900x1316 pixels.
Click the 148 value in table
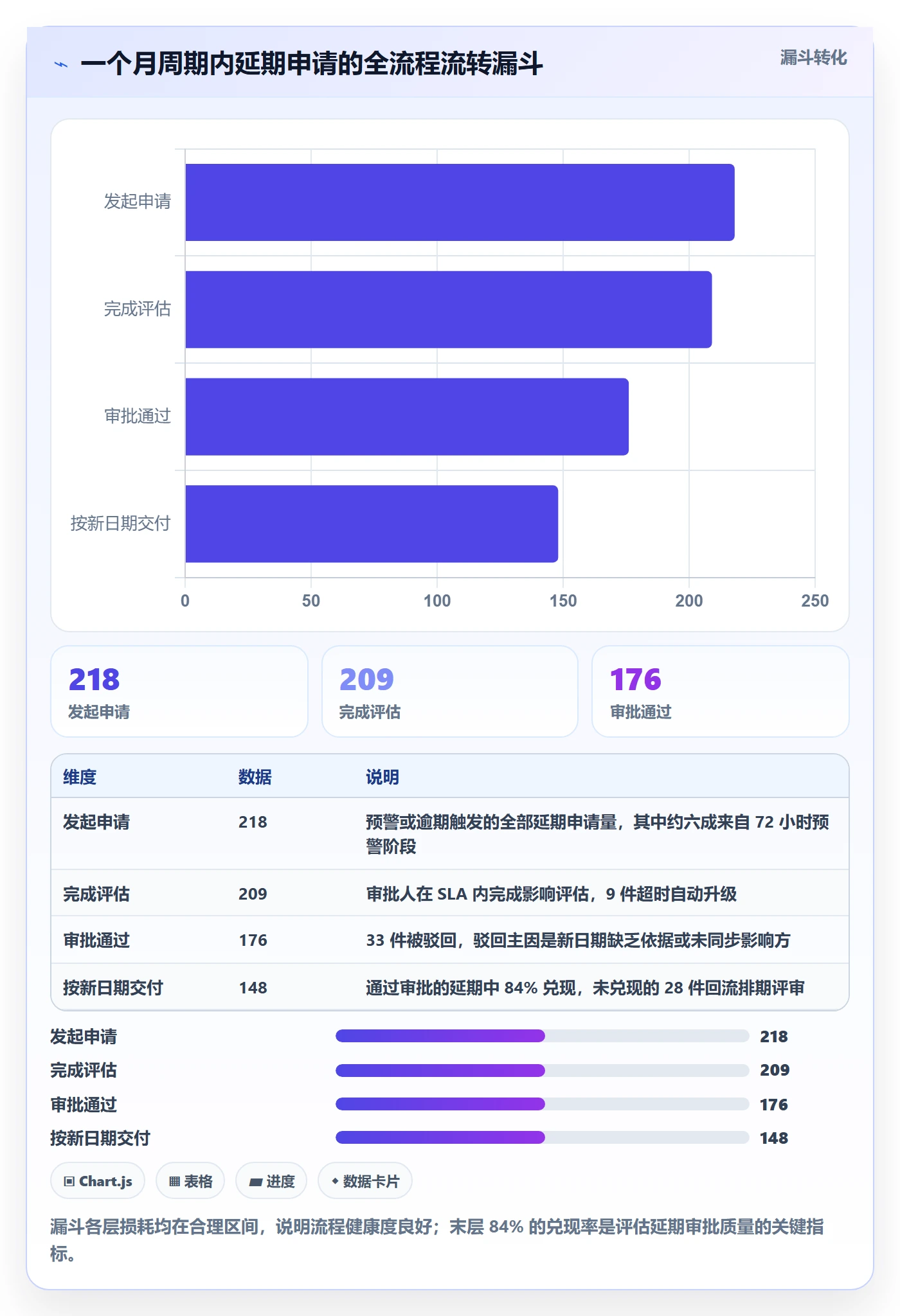(253, 988)
